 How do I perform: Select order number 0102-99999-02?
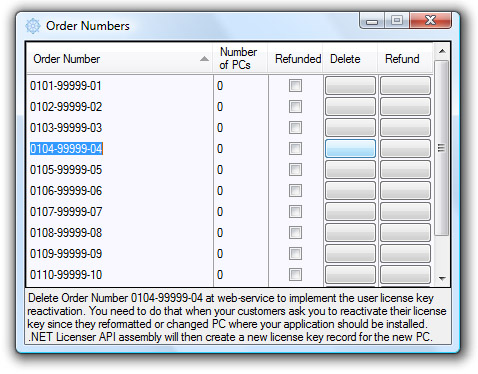coord(66,107)
